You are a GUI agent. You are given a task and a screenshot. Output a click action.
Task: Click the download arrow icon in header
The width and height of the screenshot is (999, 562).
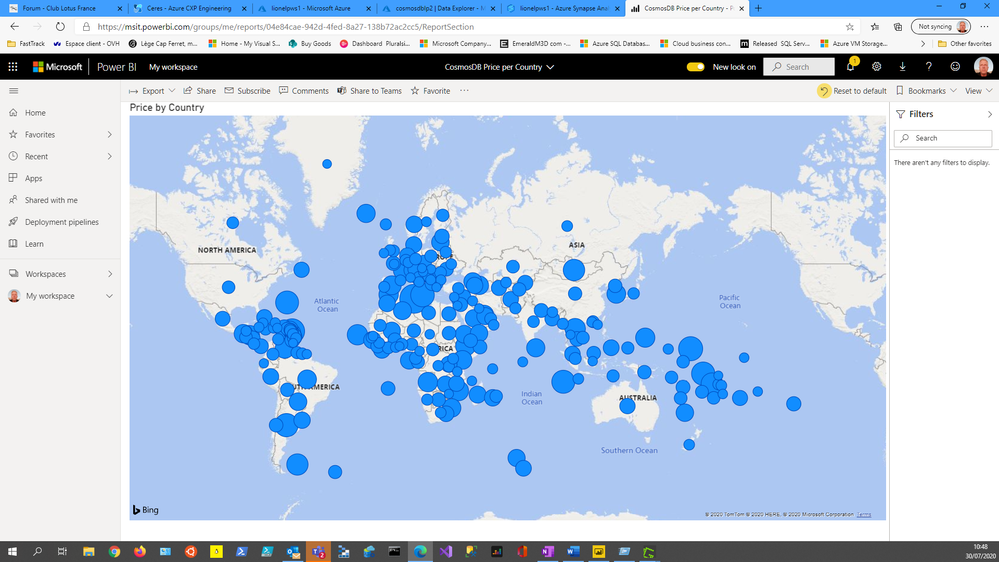pos(903,66)
